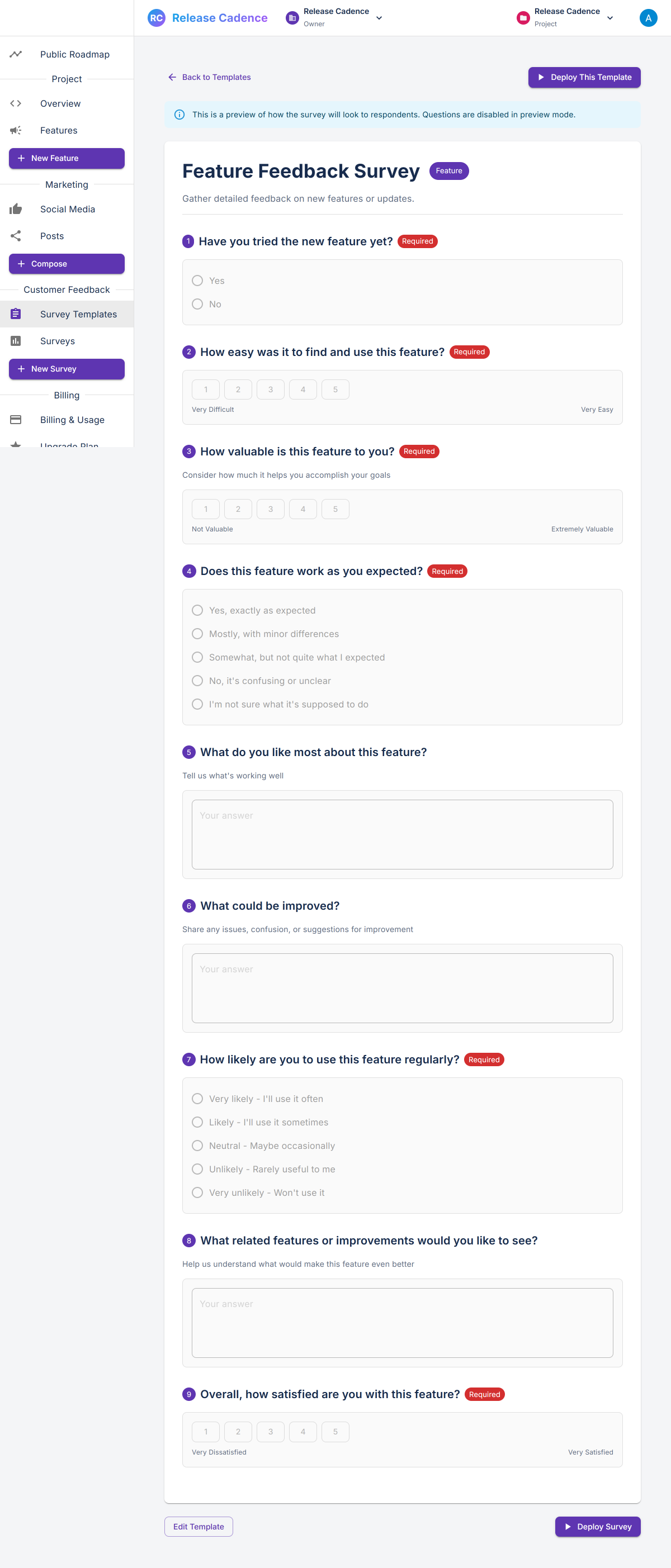Select the Billing & Usage card icon

tap(16, 420)
